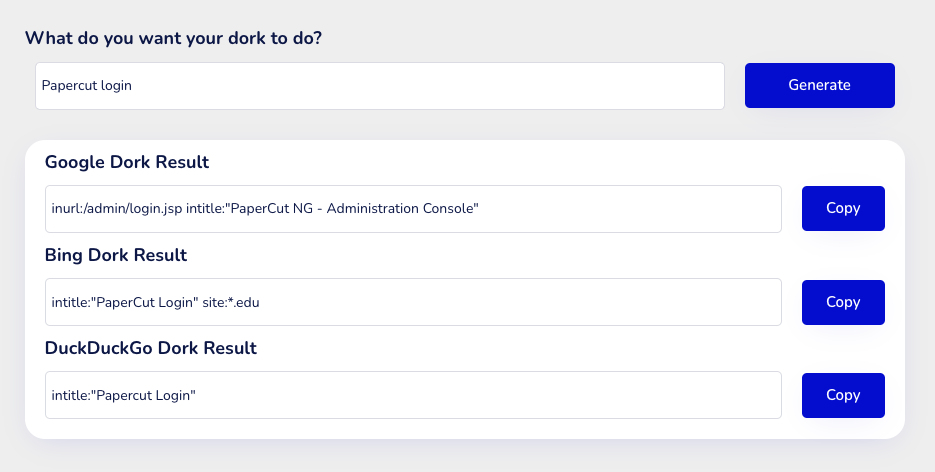Click into the Google dork result box
This screenshot has width=935, height=472.
[620, 209]
